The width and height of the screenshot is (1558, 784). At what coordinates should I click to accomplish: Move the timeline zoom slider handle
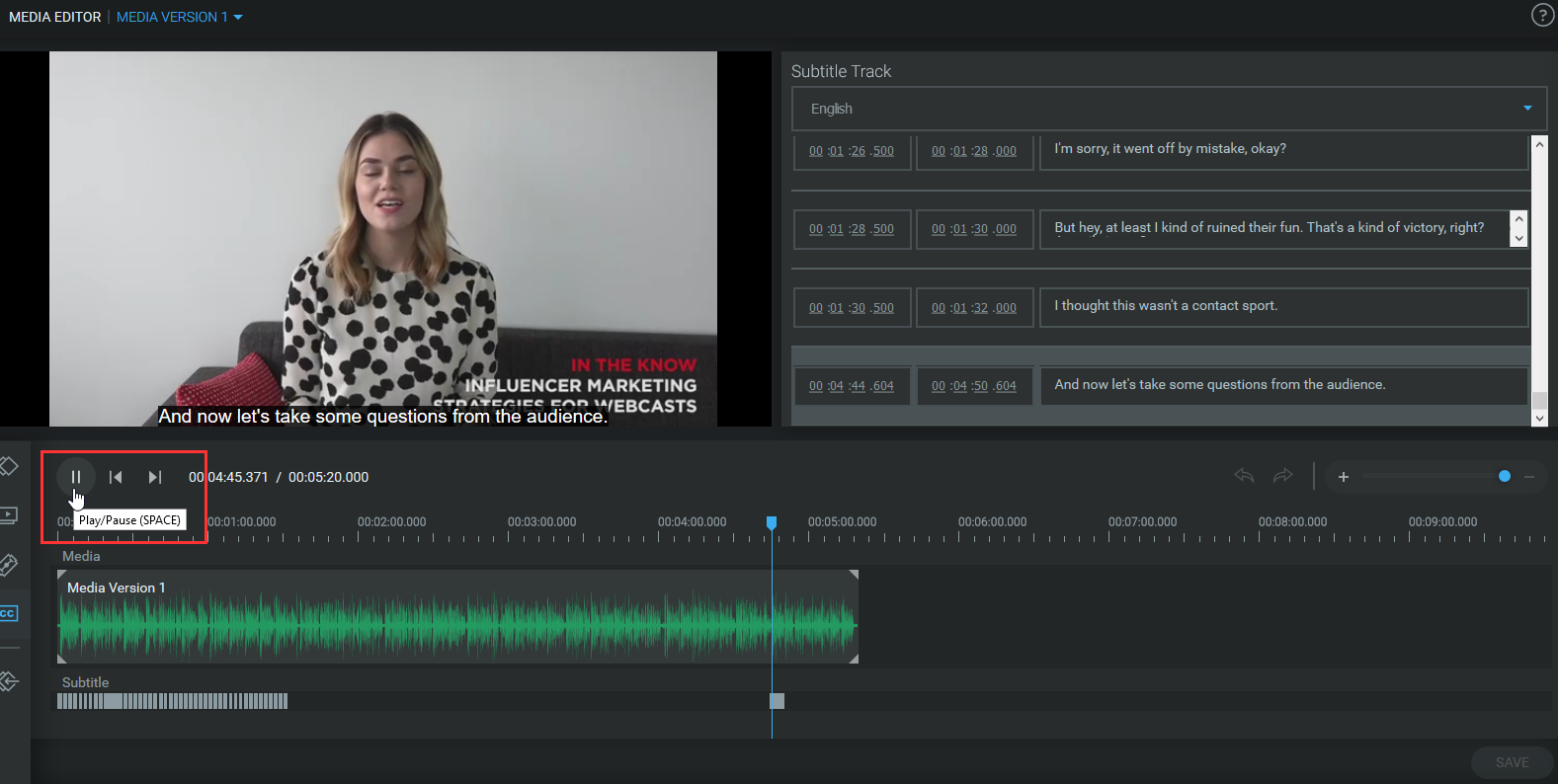pos(1505,476)
